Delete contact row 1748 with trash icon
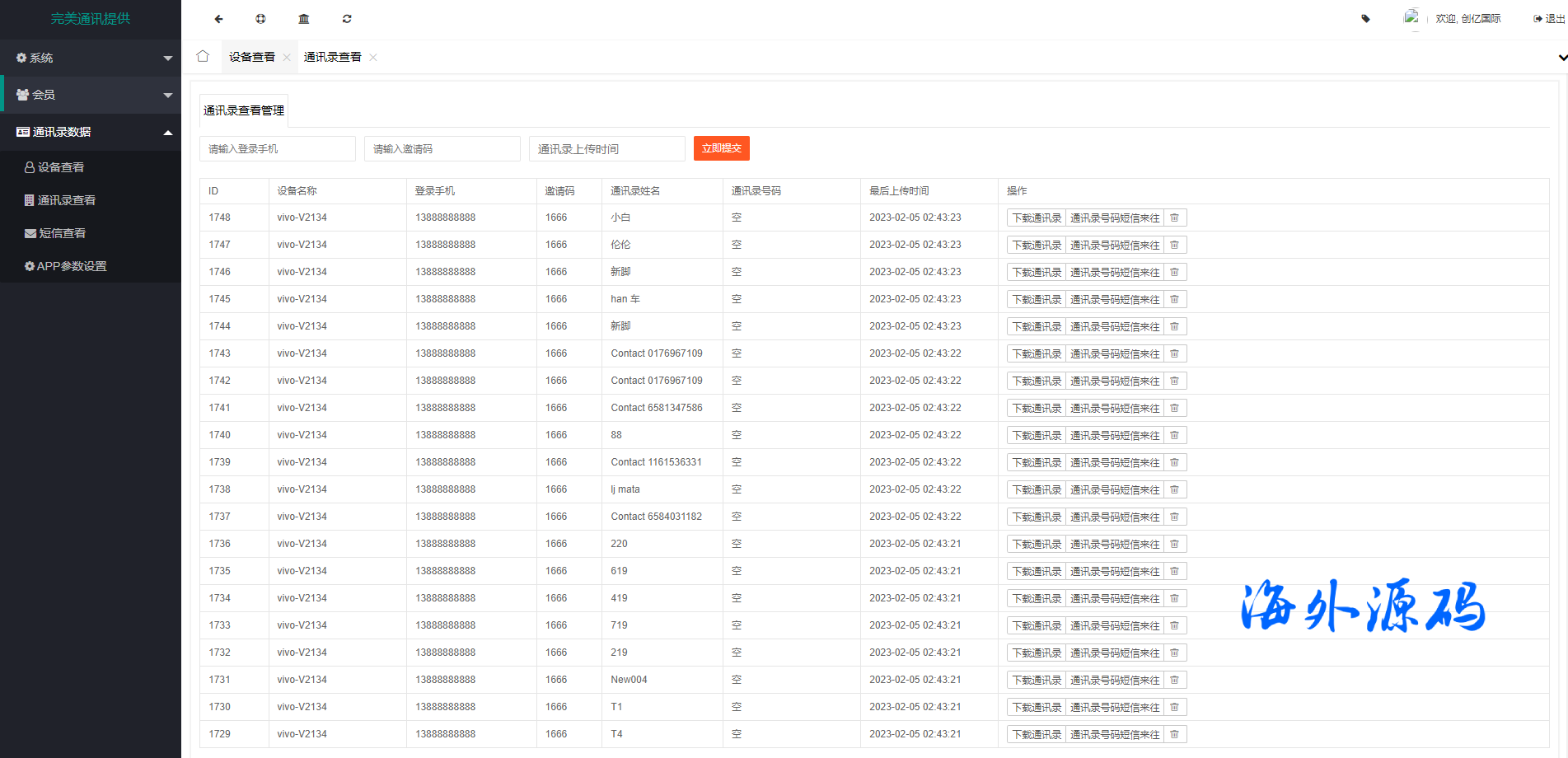This screenshot has height=758, width=1568. [x=1174, y=218]
